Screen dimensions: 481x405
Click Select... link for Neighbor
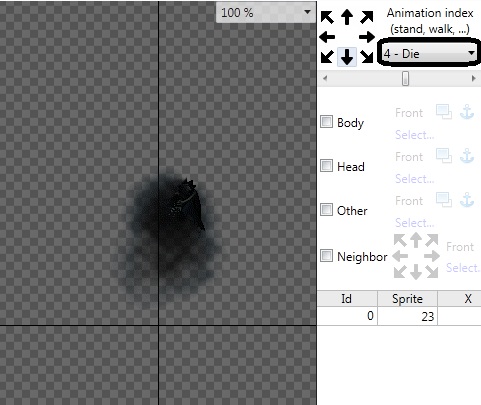463,268
